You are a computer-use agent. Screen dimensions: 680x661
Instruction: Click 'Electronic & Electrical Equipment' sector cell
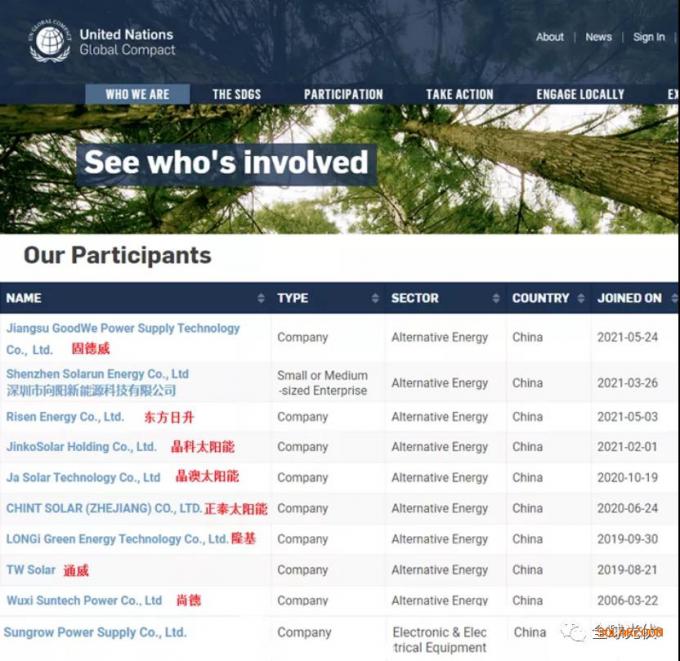439,640
